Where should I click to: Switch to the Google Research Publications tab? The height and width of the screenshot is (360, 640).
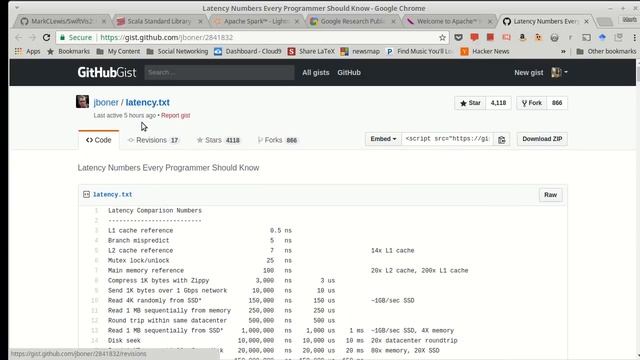353,21
